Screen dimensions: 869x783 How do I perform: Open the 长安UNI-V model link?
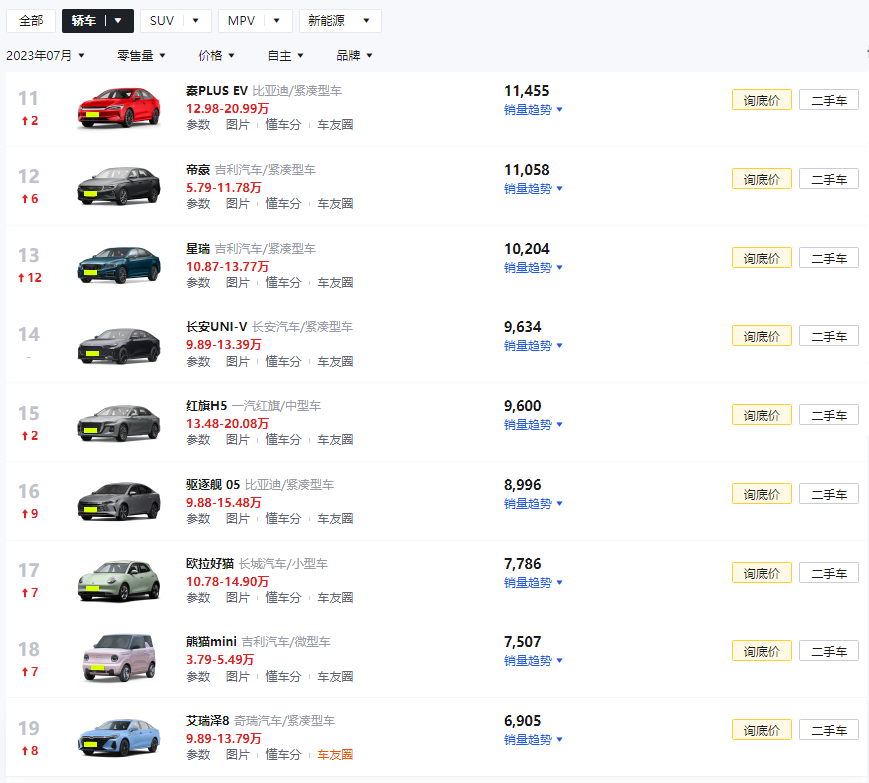pyautogui.click(x=217, y=327)
